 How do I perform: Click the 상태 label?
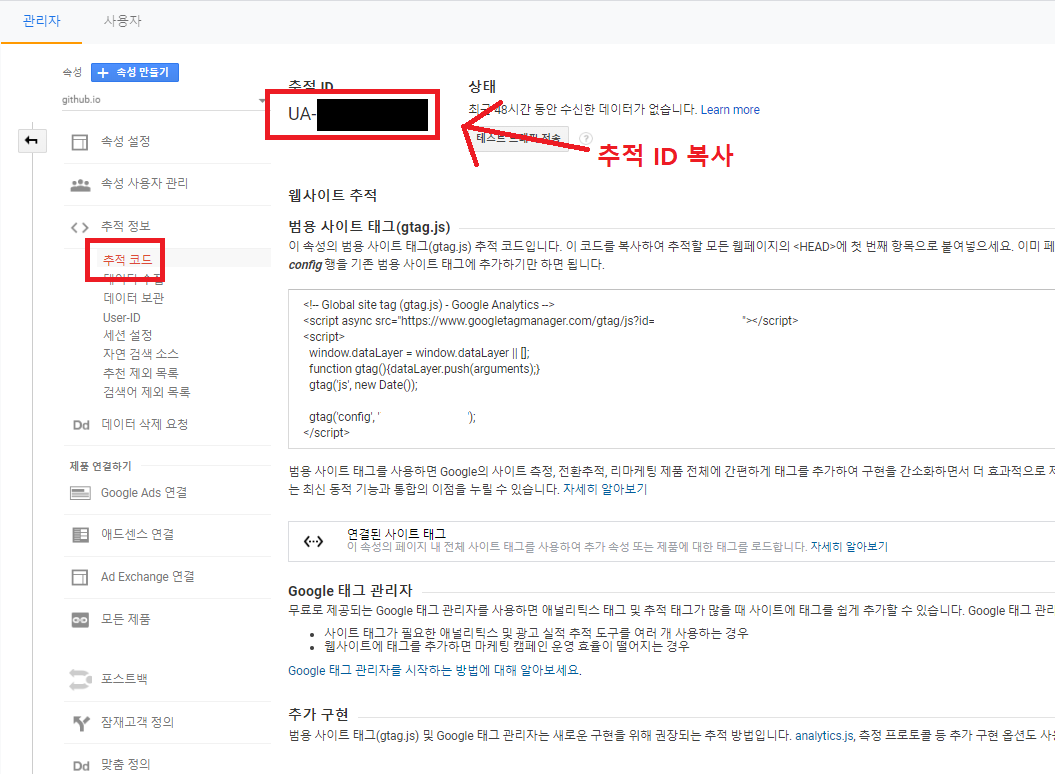pos(482,86)
